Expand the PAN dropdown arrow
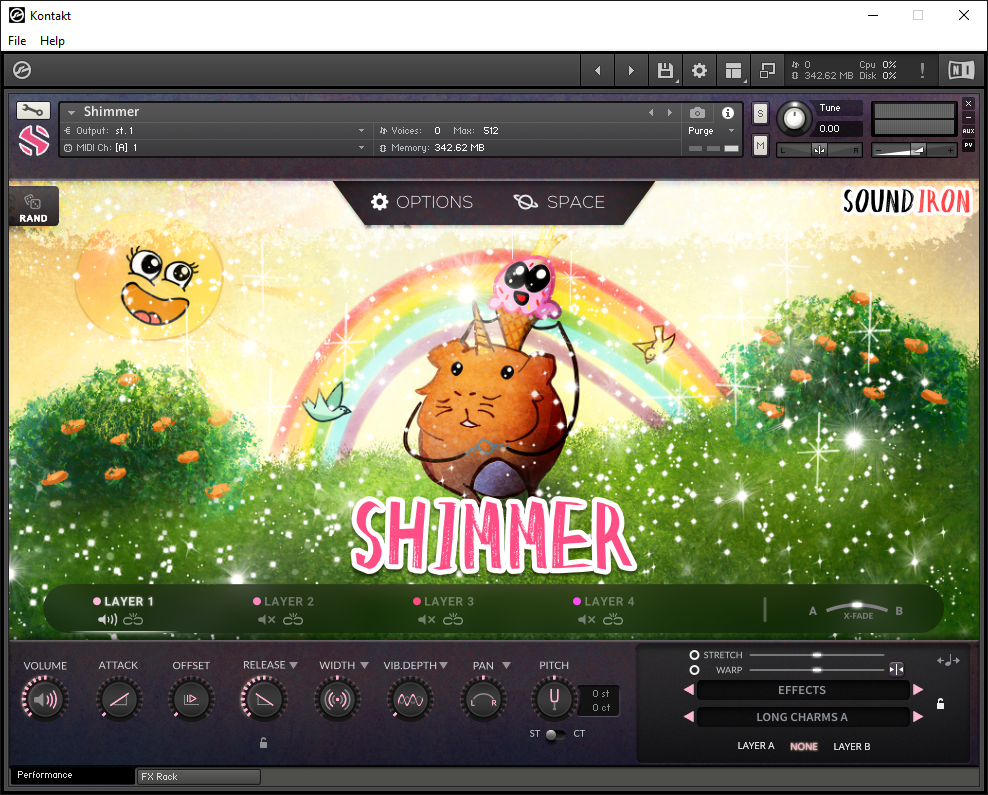This screenshot has width=988, height=795. pyautogui.click(x=506, y=665)
